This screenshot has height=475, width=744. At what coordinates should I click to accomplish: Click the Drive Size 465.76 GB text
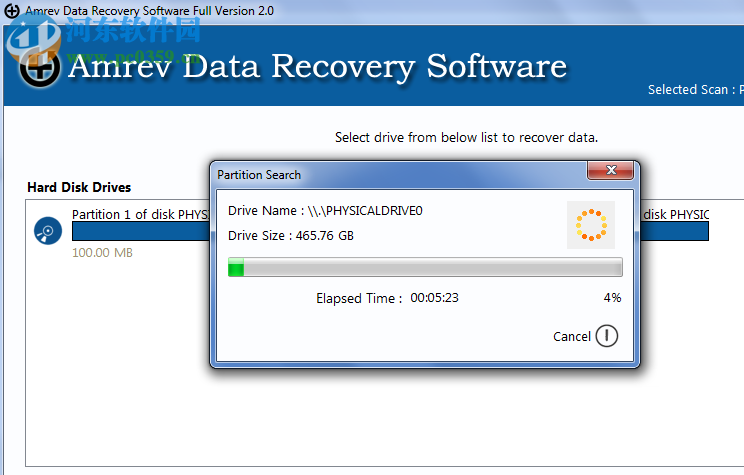pyautogui.click(x=291, y=235)
